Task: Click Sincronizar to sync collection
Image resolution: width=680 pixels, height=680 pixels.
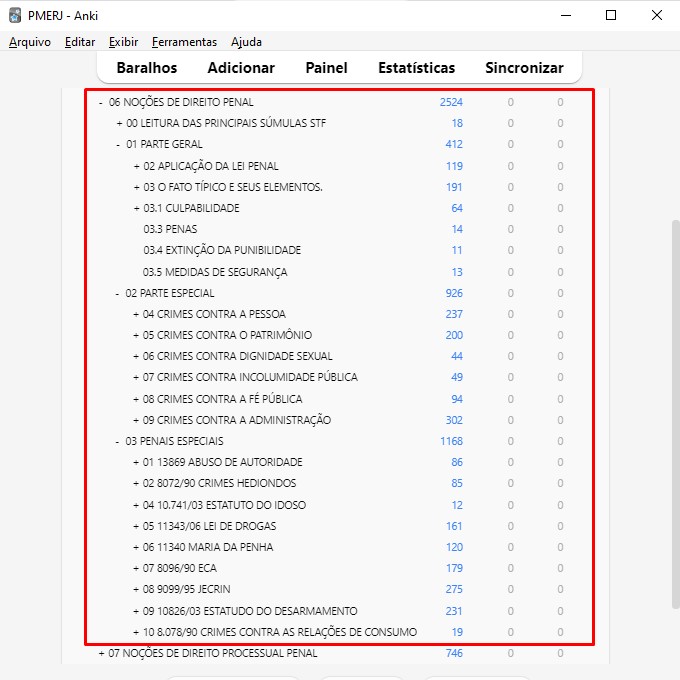Action: pos(524,68)
